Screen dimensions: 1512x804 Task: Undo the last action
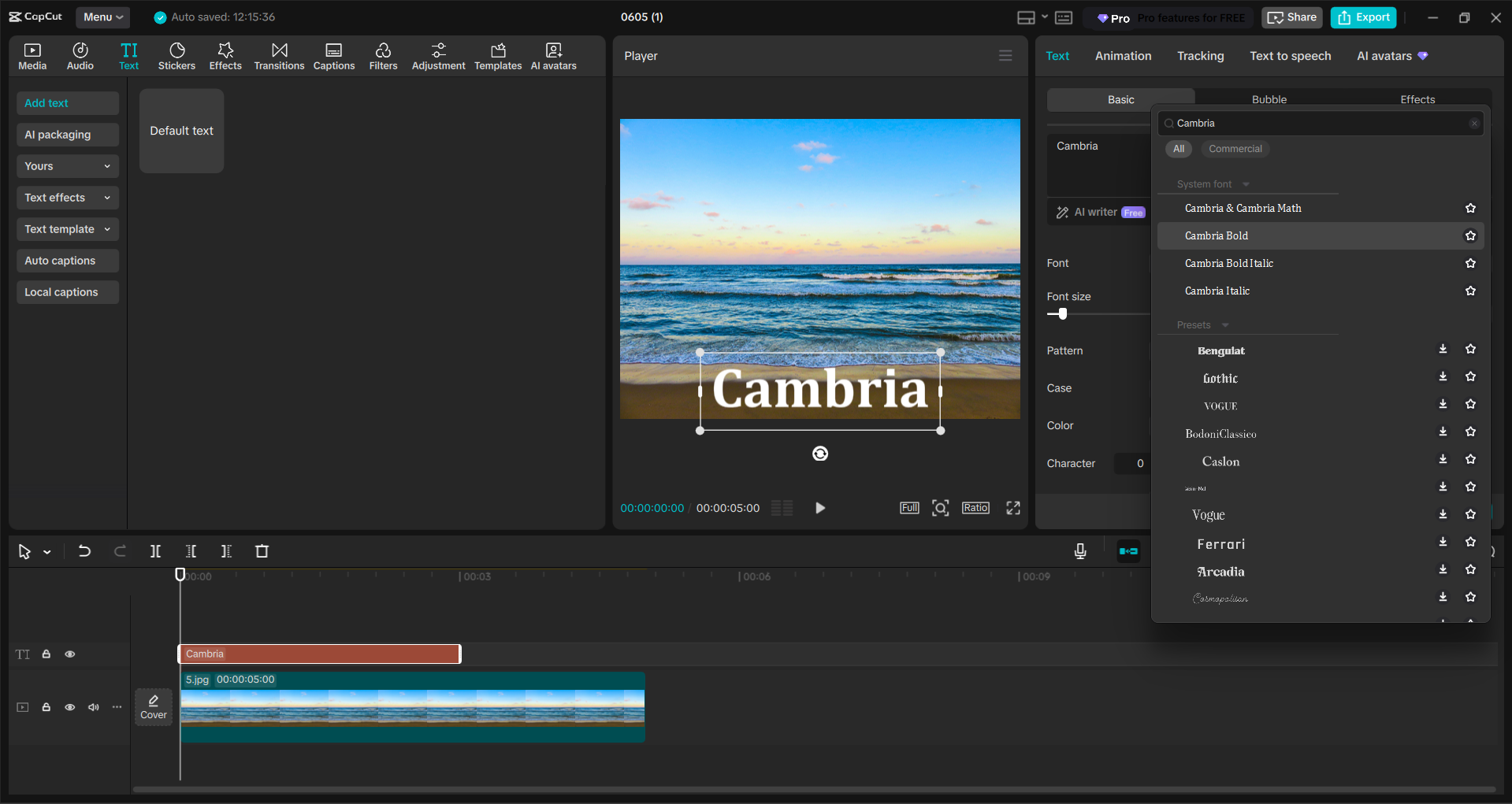pos(84,551)
